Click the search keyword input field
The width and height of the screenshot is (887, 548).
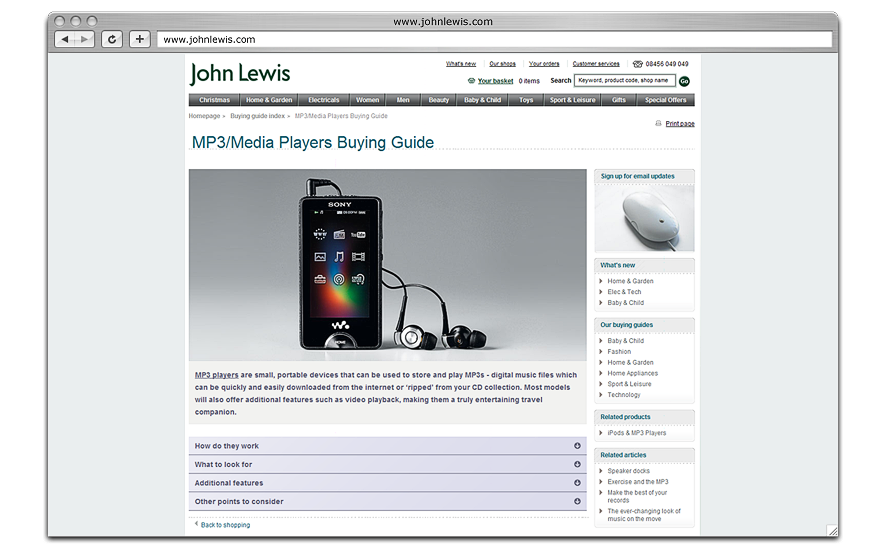click(x=624, y=81)
